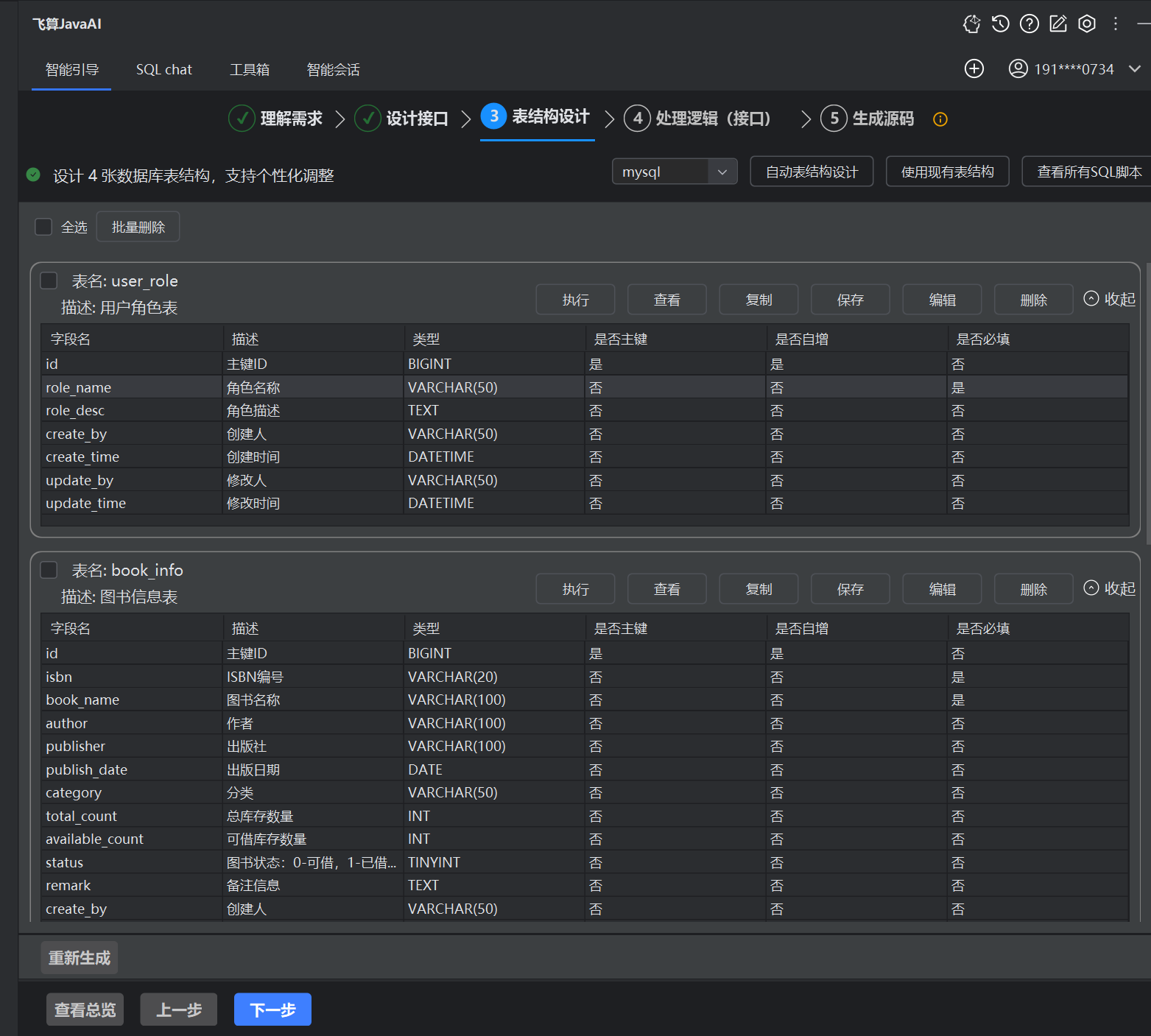Switch to the SQL chat tab
The width and height of the screenshot is (1151, 1036).
163,70
